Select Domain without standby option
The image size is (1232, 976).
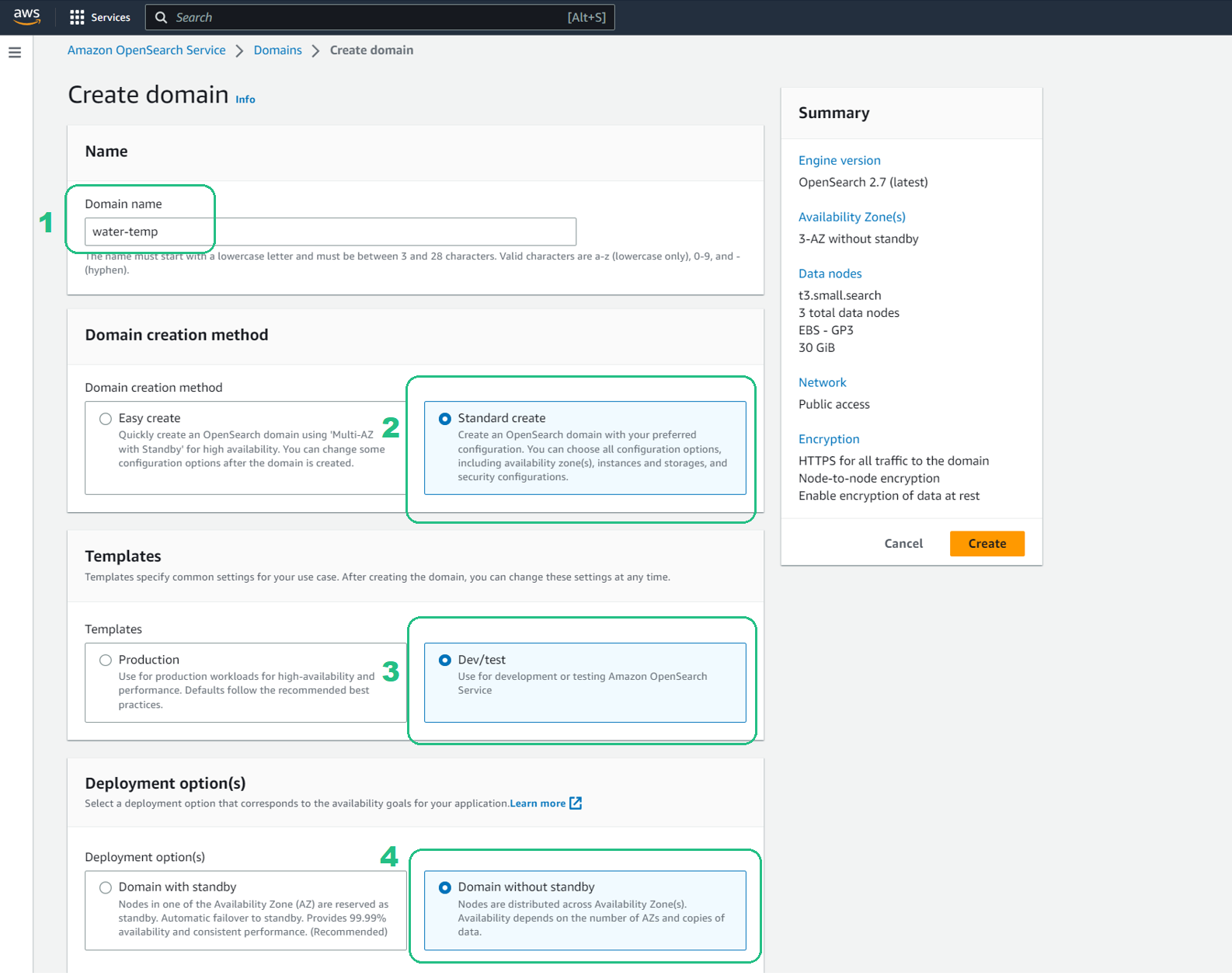coord(445,887)
